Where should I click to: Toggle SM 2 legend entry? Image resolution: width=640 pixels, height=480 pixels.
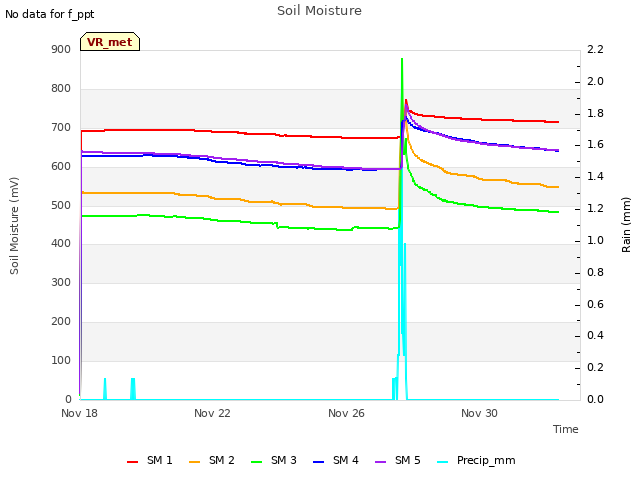click(x=212, y=461)
